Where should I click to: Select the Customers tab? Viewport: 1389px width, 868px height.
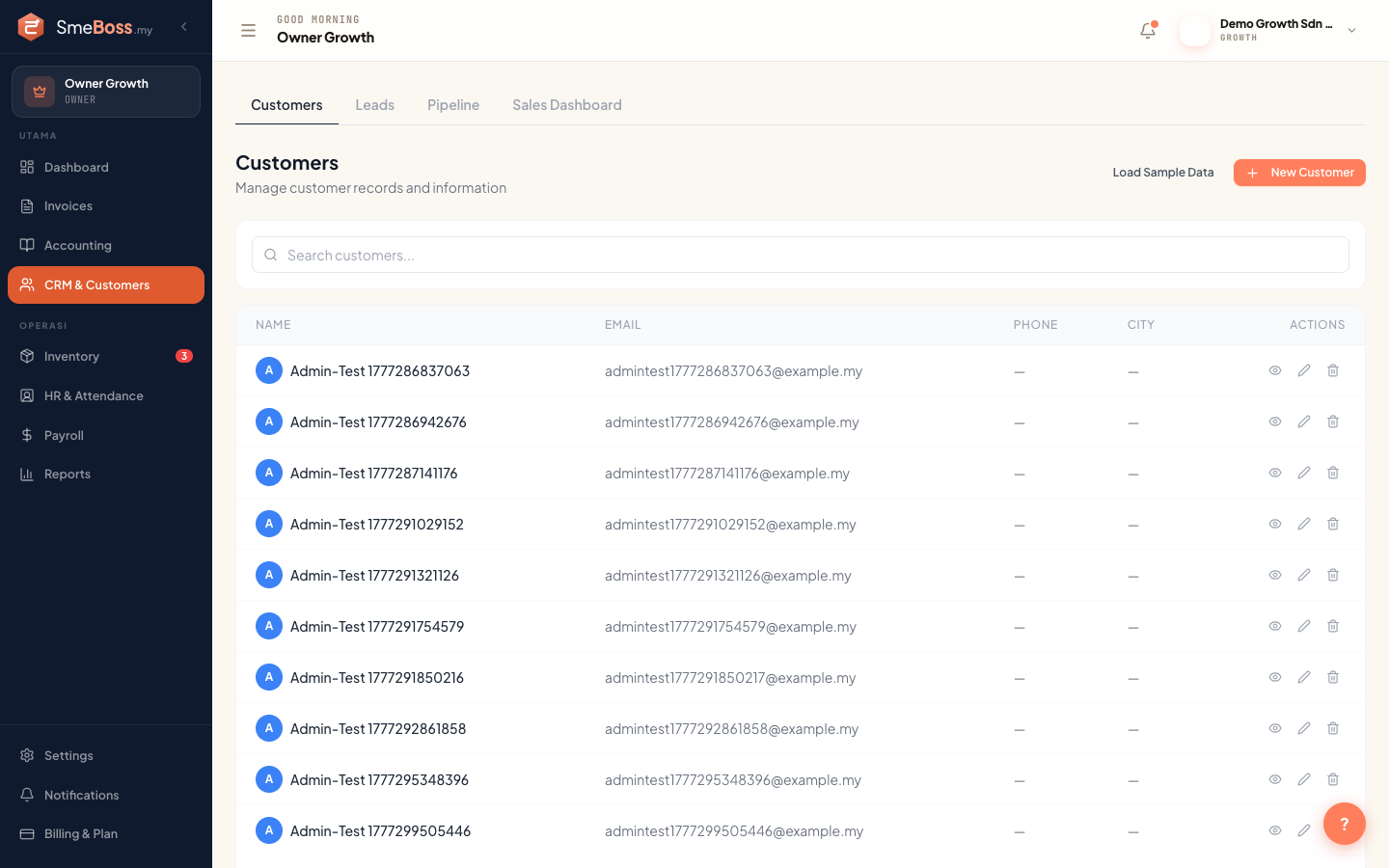click(286, 105)
